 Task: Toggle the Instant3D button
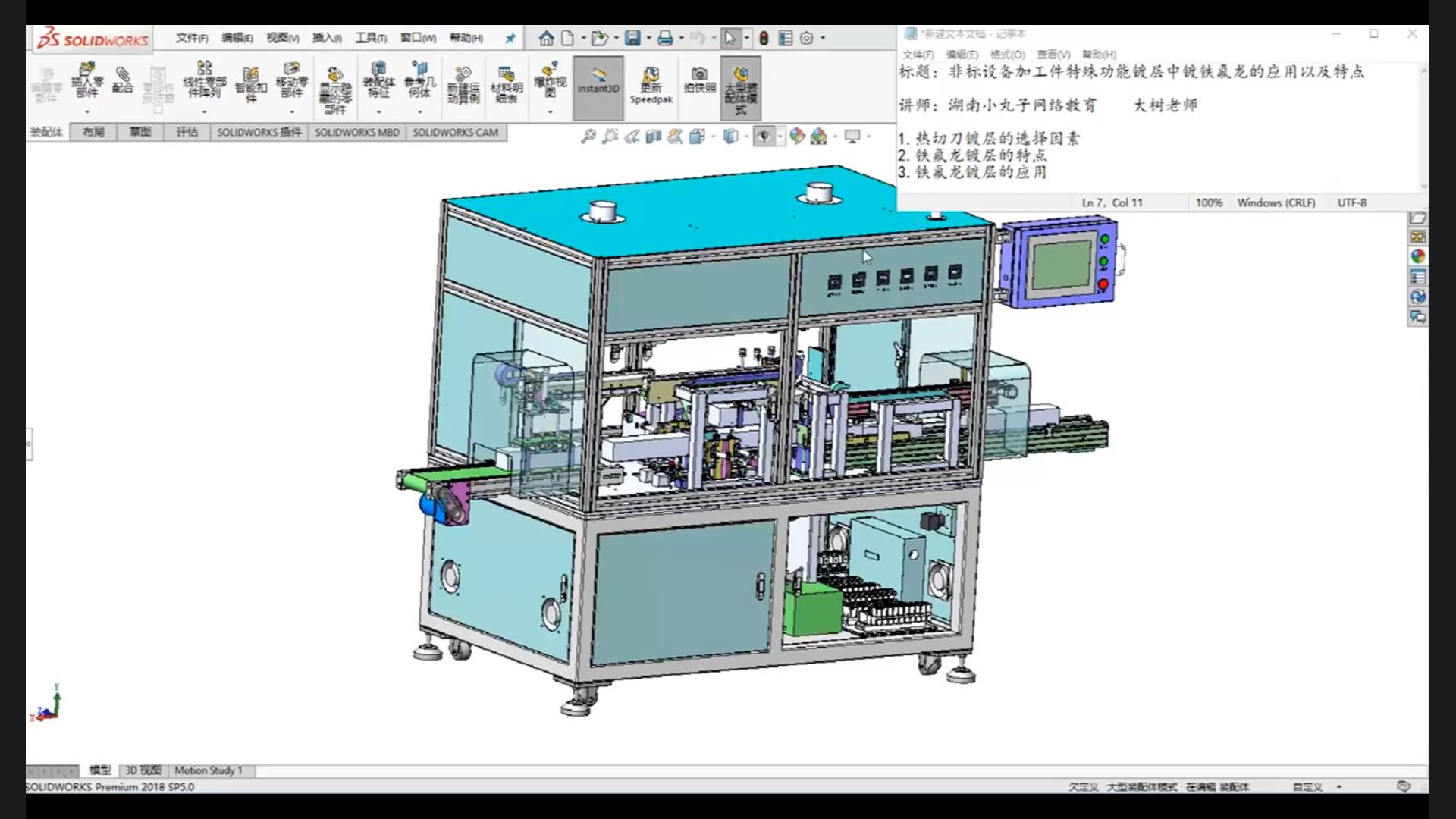[x=598, y=88]
